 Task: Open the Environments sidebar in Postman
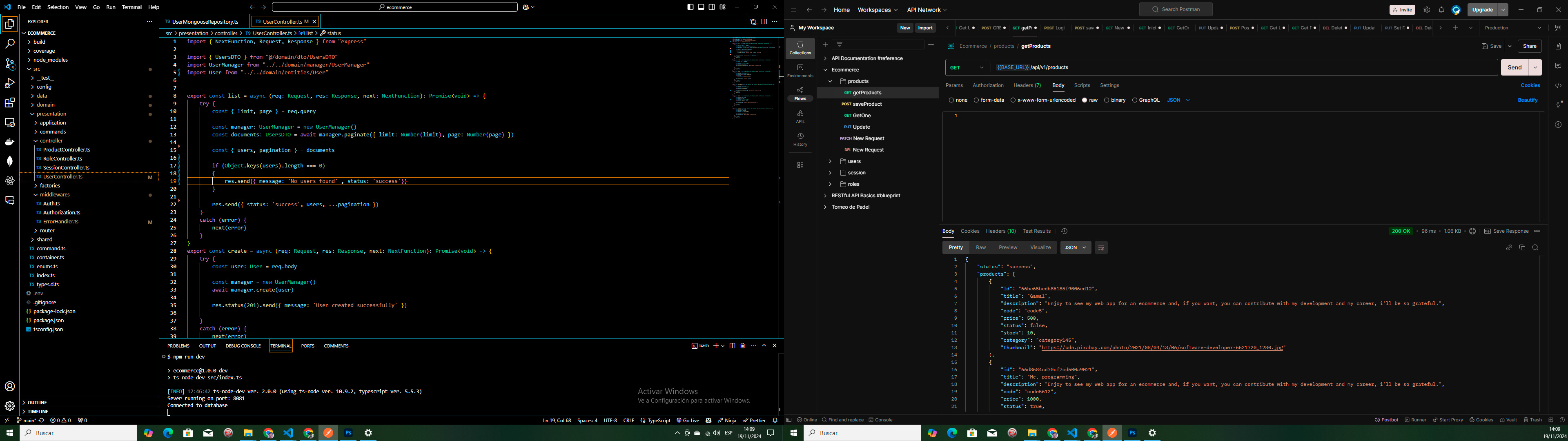(800, 71)
